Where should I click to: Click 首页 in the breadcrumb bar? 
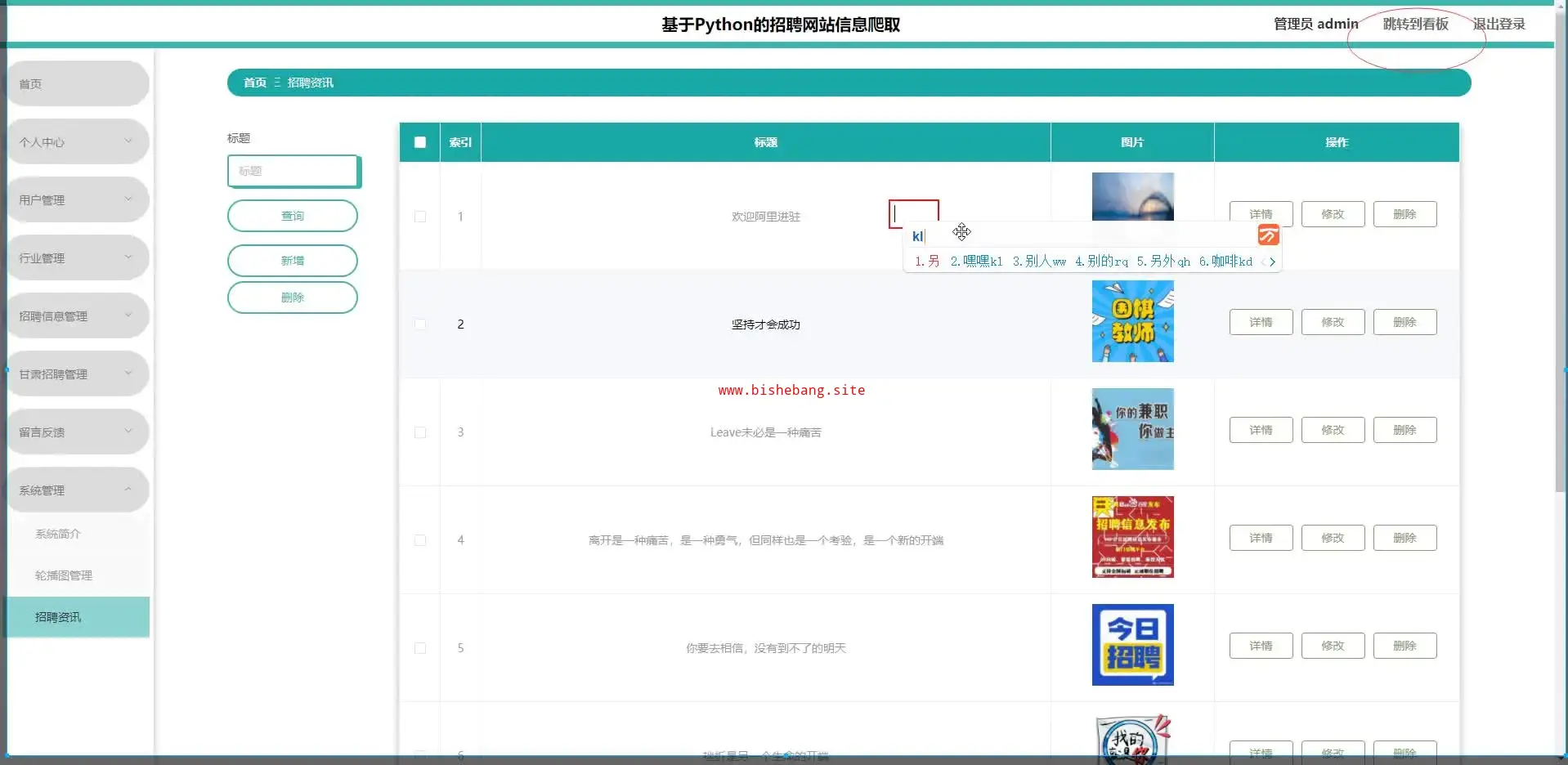[x=255, y=83]
